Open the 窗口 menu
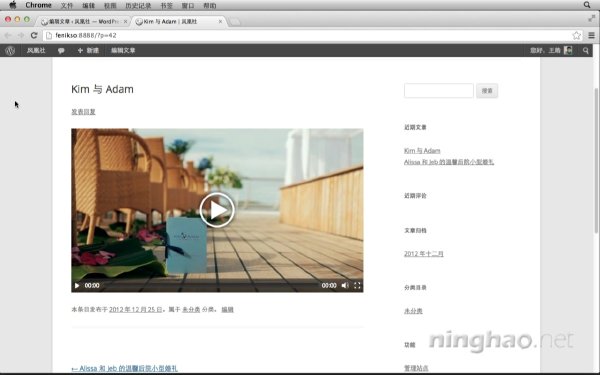Screen dimensions: 600x375 (x=188, y=5)
